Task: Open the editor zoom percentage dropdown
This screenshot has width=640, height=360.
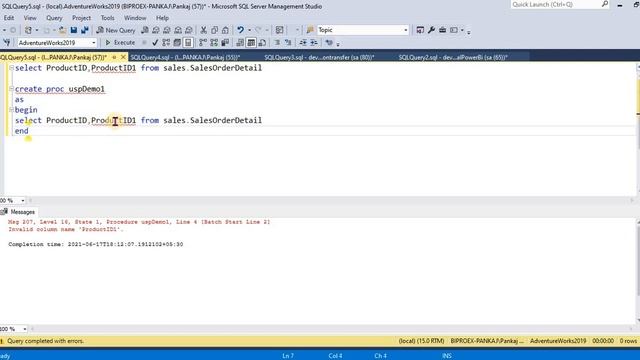Action: pyautogui.click(x=22, y=200)
